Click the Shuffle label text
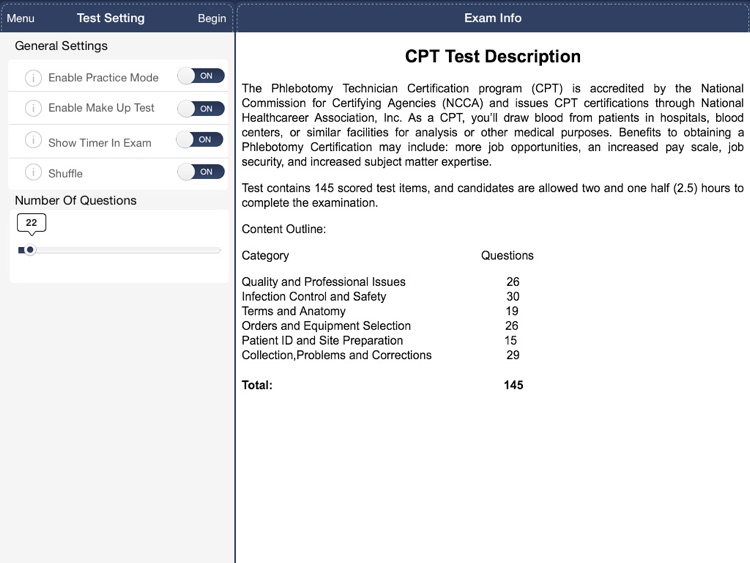Image resolution: width=750 pixels, height=563 pixels. pyautogui.click(x=66, y=174)
